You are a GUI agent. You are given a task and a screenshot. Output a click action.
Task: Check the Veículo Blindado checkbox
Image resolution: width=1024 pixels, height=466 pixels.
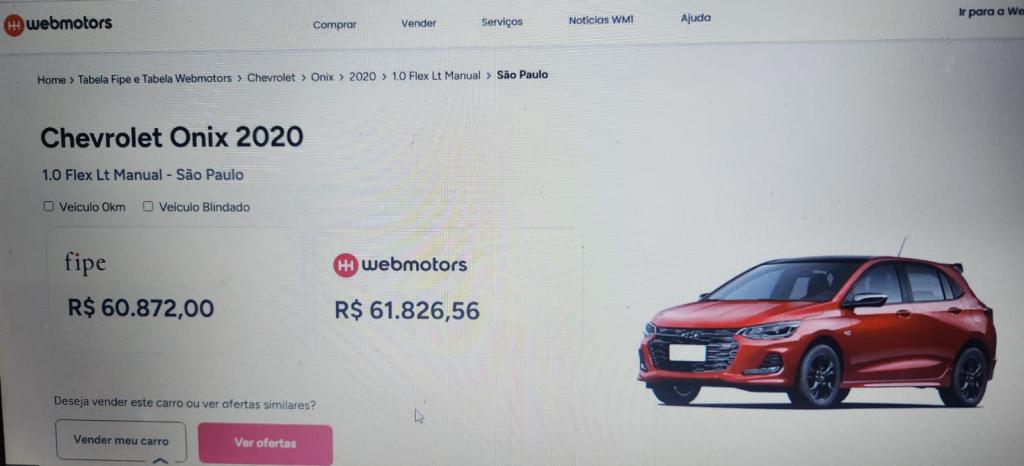tap(148, 206)
